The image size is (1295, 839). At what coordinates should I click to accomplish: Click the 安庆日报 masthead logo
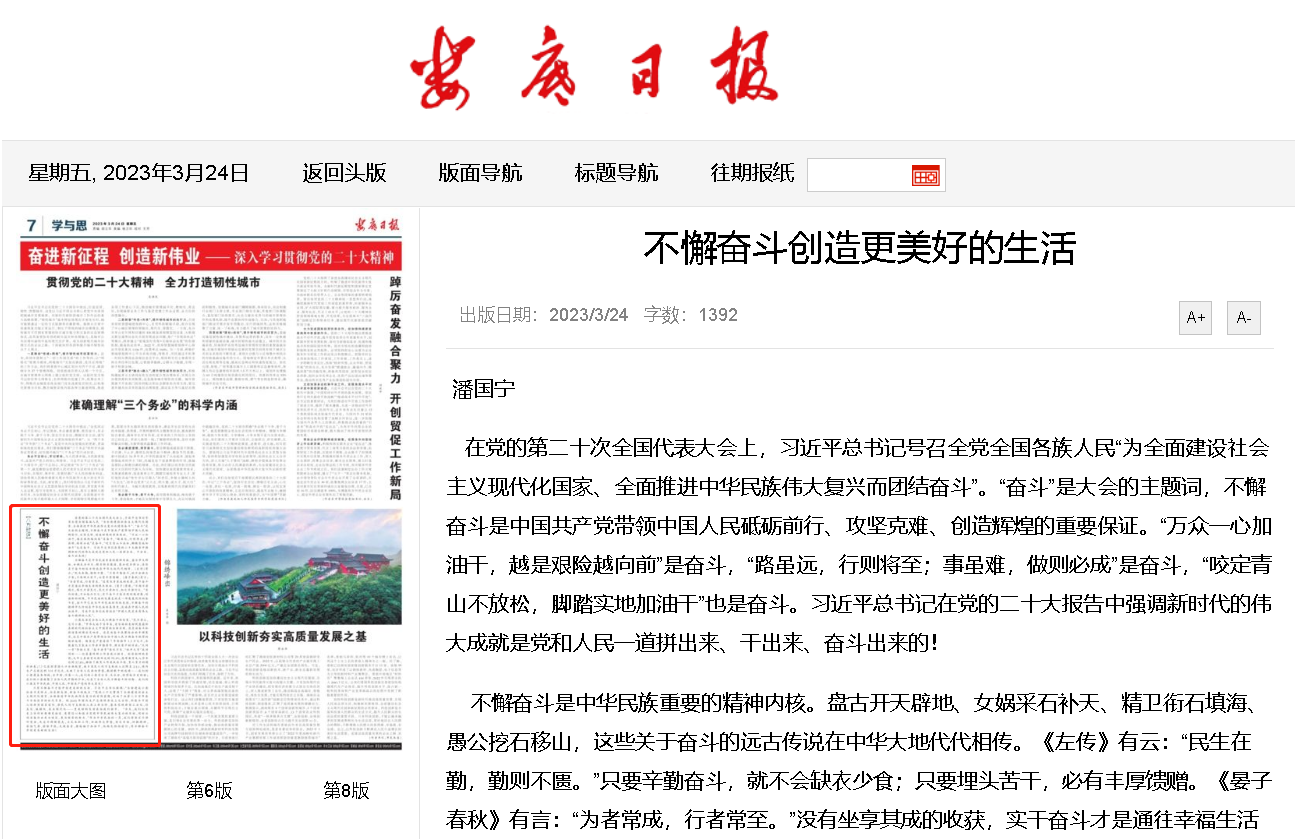pos(594,68)
